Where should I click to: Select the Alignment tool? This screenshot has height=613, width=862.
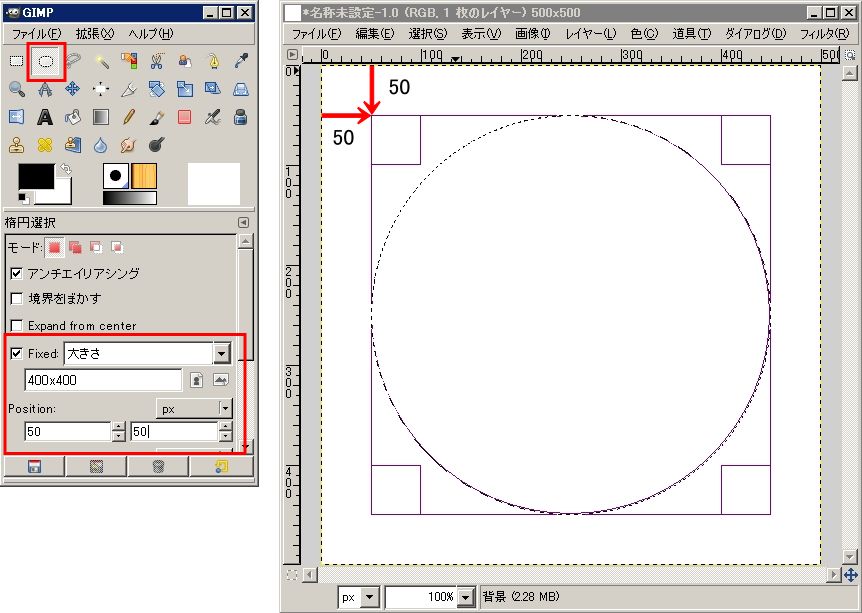[x=101, y=89]
